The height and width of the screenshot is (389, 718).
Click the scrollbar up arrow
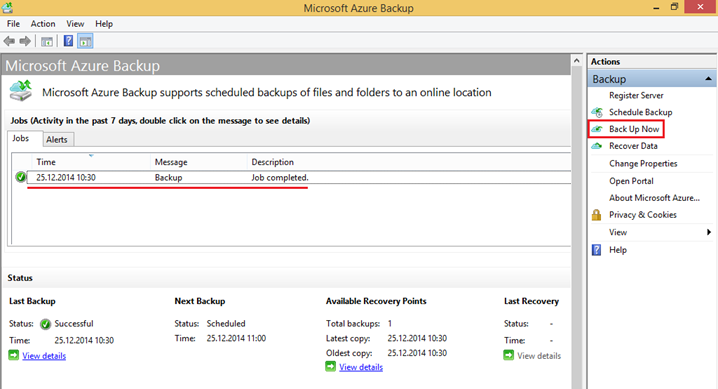click(x=577, y=60)
